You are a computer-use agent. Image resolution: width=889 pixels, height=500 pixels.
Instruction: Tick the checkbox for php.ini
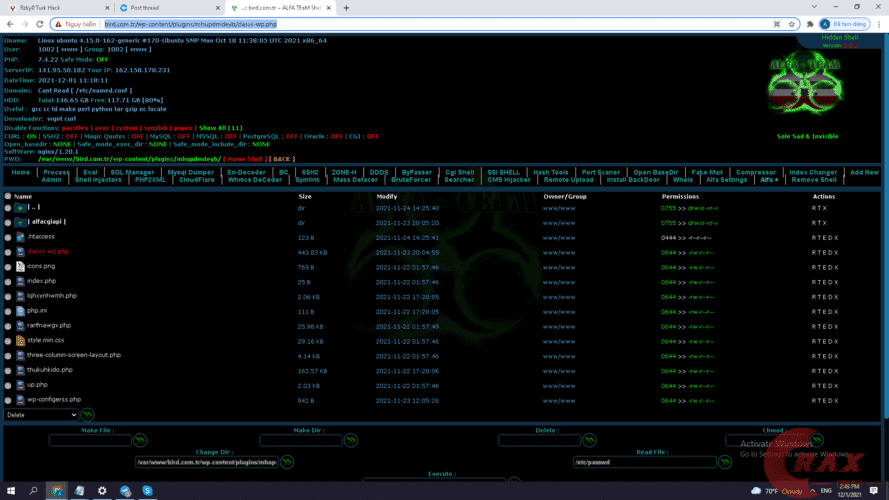(8, 311)
